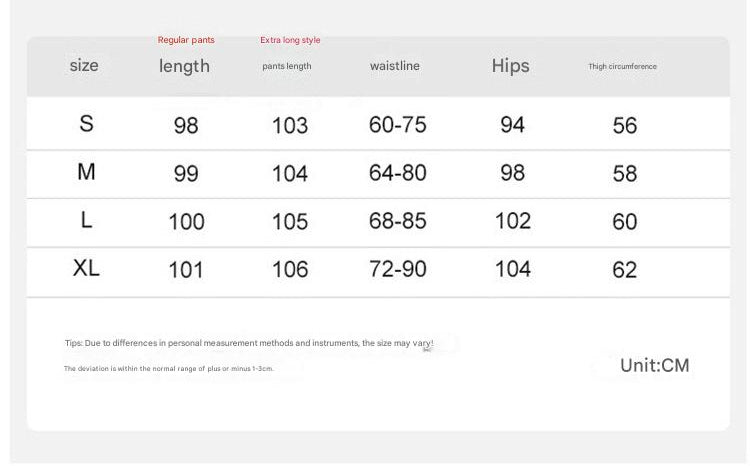Click the XL waistline value "72-90"
The width and height of the screenshot is (750, 466).
[397, 269]
